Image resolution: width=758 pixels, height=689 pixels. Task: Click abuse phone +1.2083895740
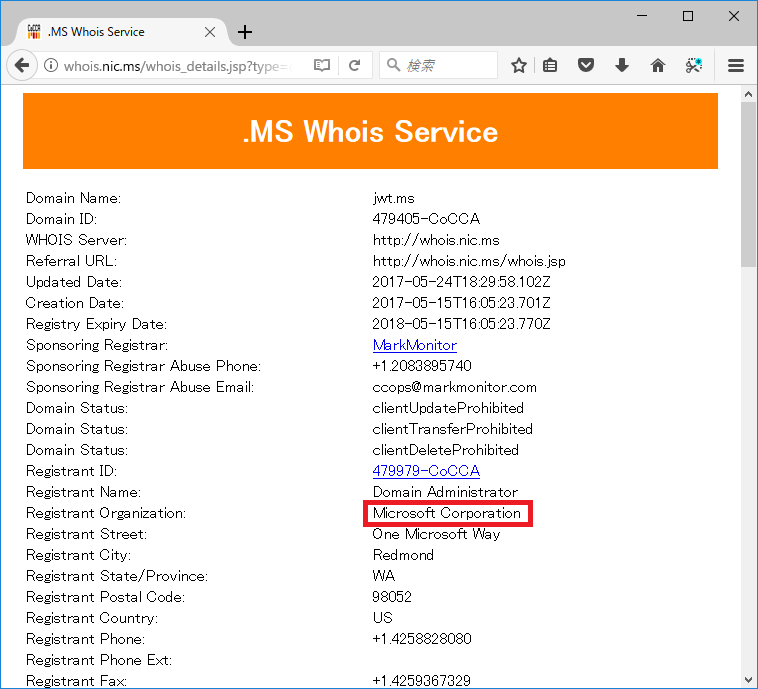coord(422,366)
